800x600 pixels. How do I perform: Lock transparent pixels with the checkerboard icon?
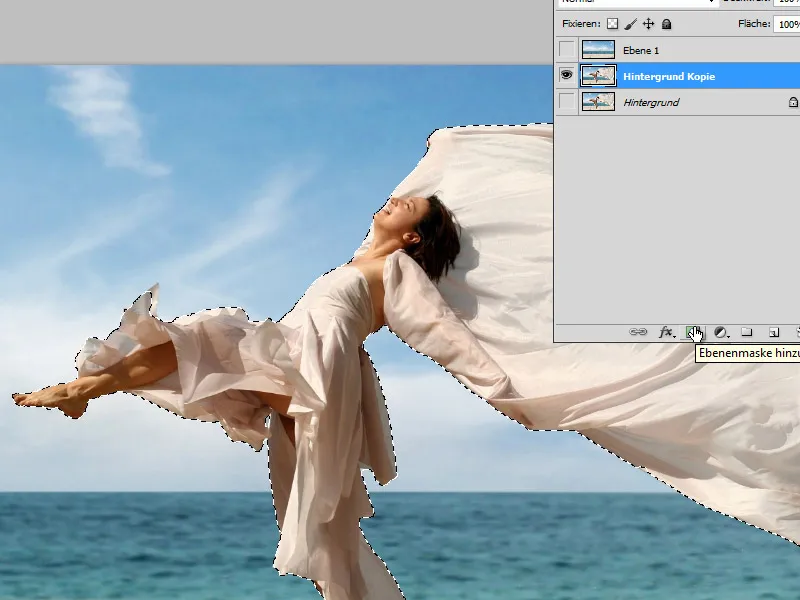tap(612, 24)
